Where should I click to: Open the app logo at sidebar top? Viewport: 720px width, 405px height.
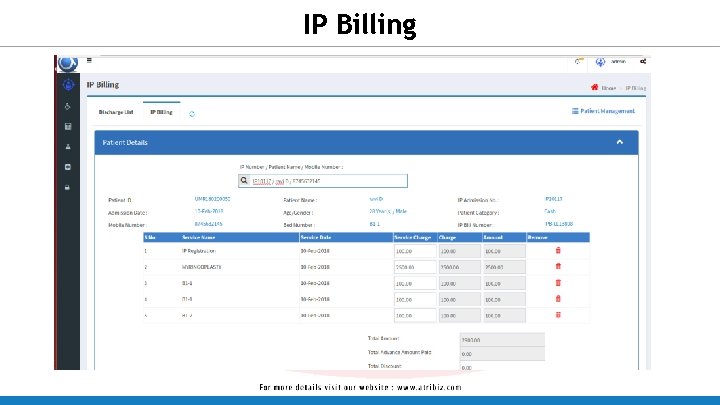click(68, 63)
